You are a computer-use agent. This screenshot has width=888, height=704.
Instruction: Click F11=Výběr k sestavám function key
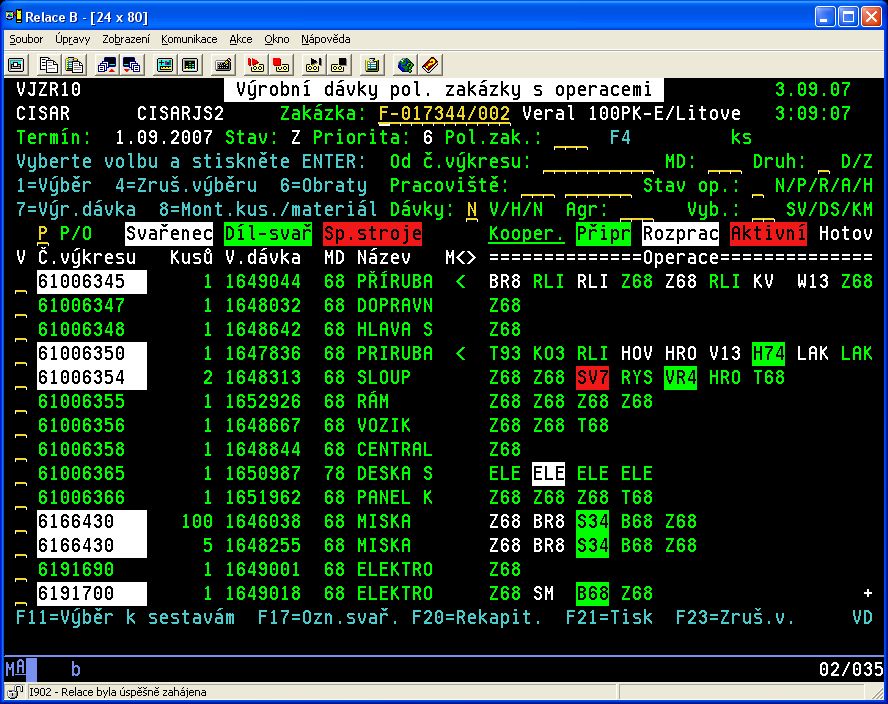[125, 617]
